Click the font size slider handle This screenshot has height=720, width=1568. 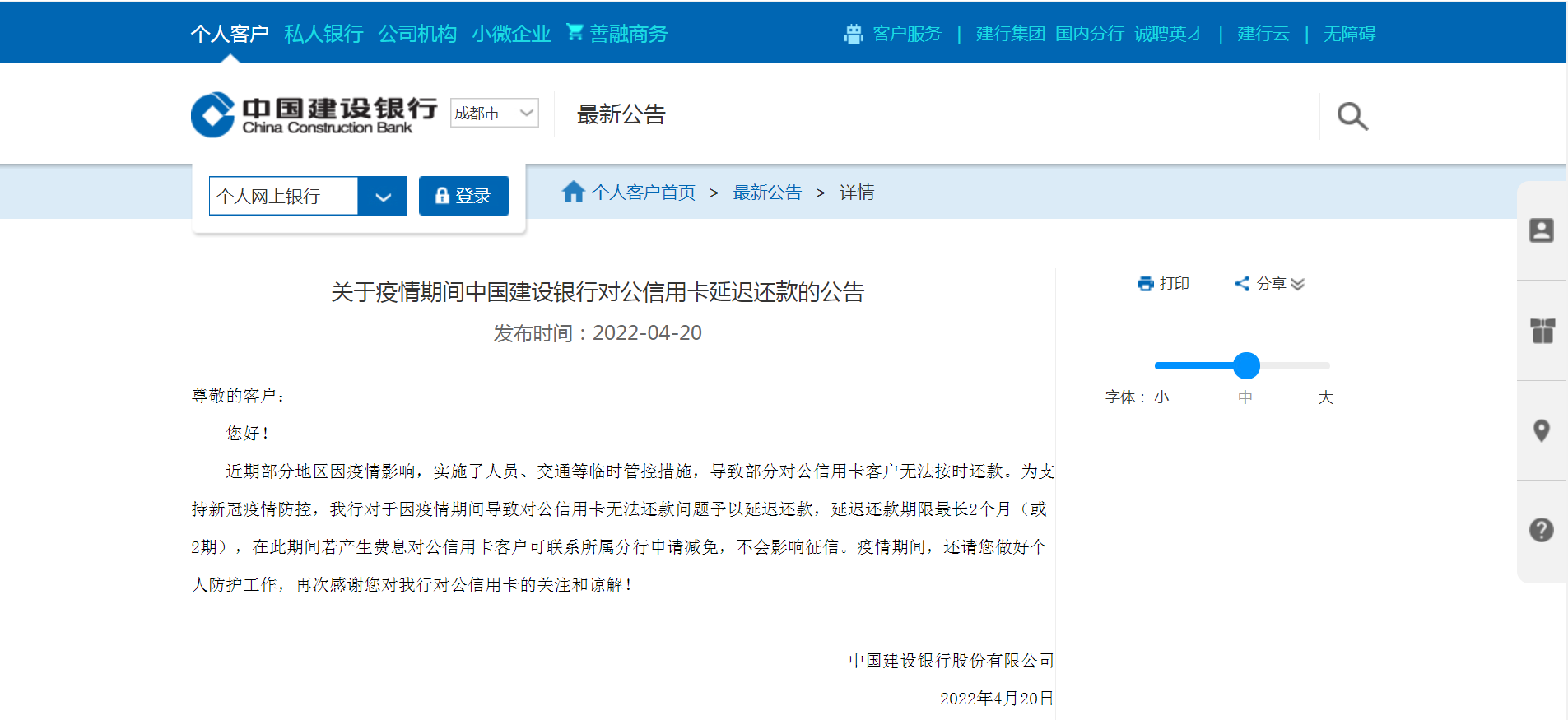tap(1246, 365)
